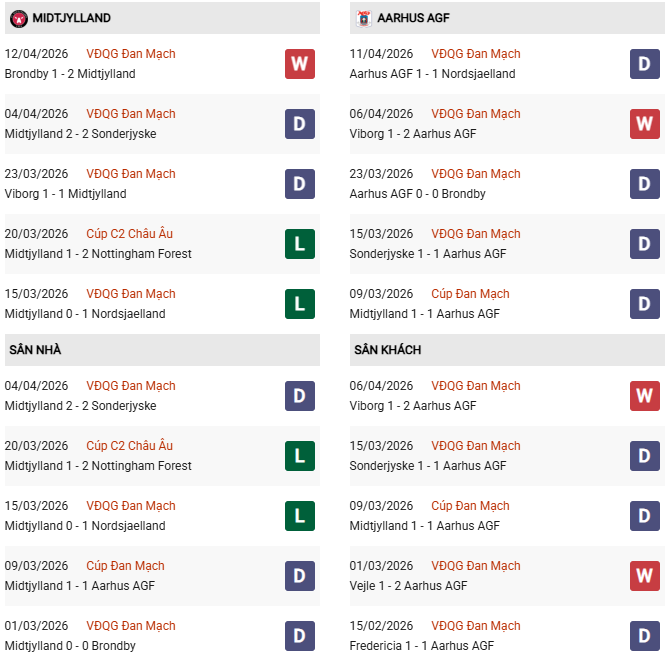Click the D badge for Aarhus AGF 1-1 Nordsjaelland
The width and height of the screenshot is (666, 659).
[x=644, y=64]
